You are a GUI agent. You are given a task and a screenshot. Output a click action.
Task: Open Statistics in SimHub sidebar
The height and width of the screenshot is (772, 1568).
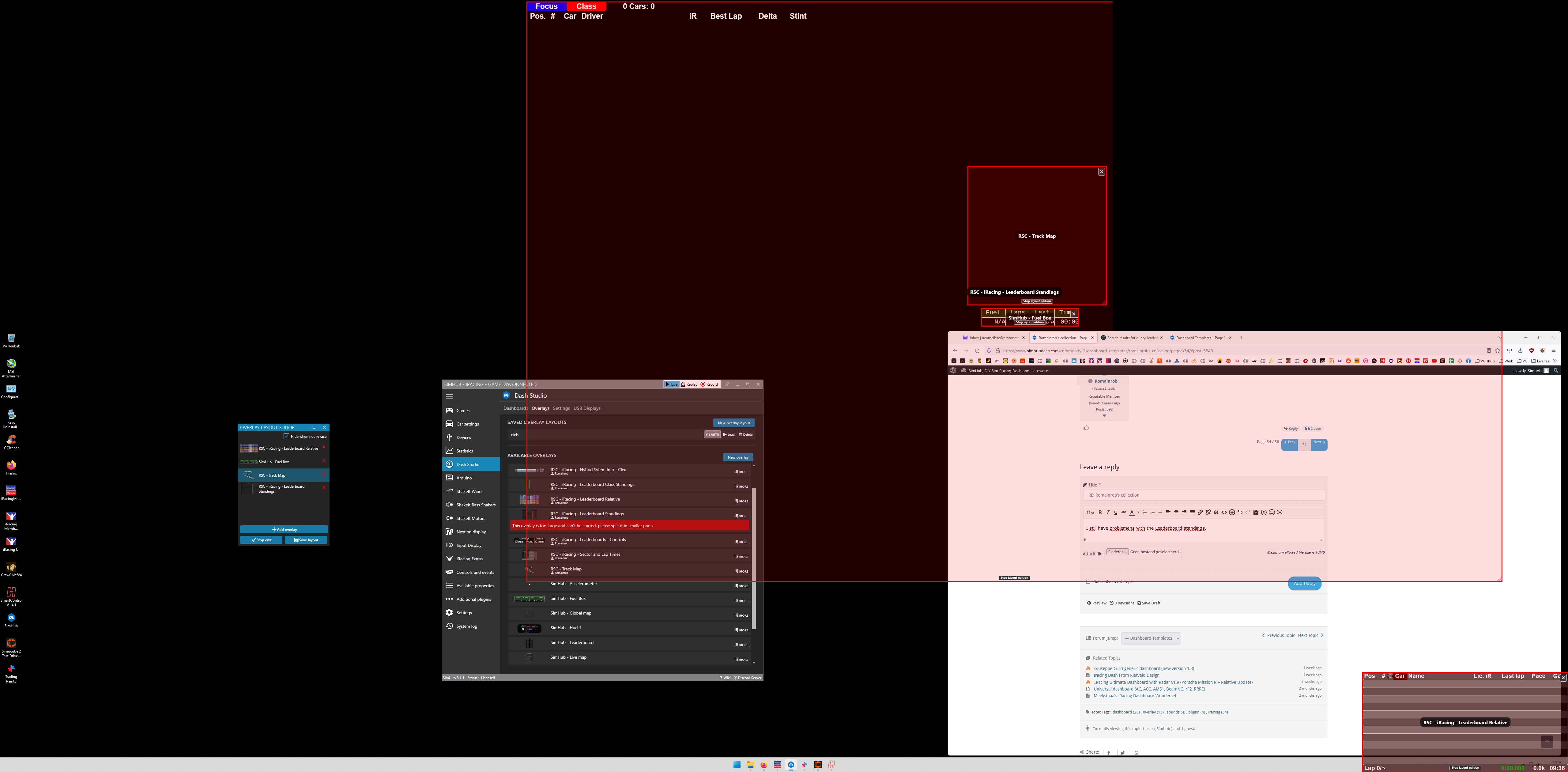[x=470, y=451]
